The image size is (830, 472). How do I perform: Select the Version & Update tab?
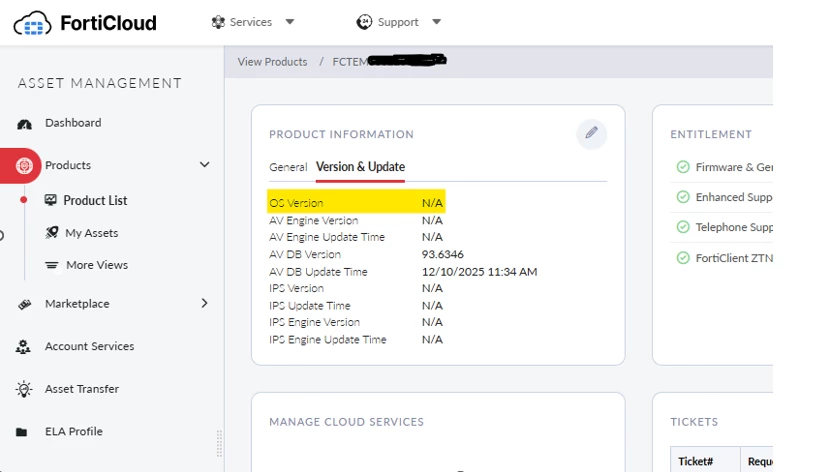point(360,167)
